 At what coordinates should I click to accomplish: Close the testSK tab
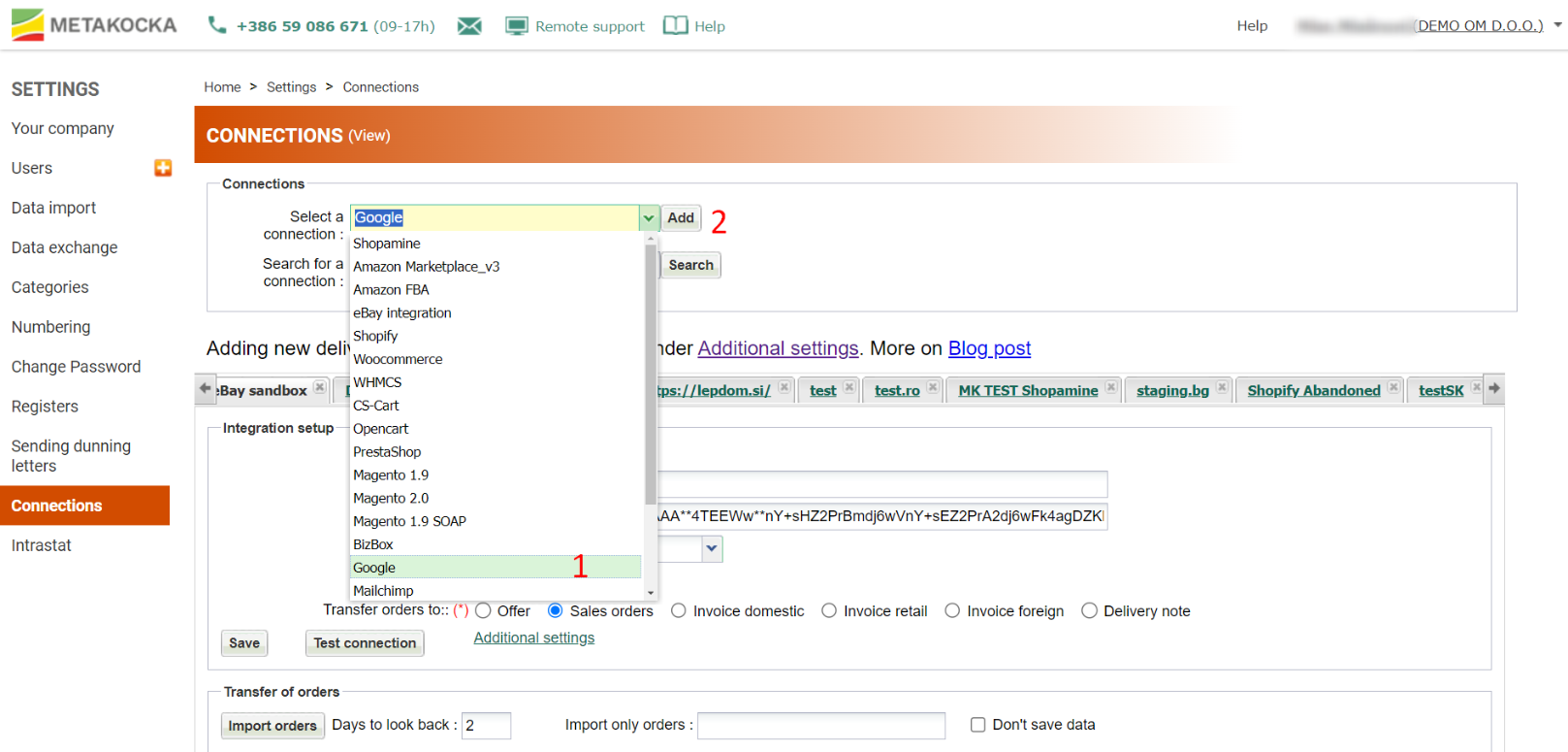click(x=1476, y=387)
